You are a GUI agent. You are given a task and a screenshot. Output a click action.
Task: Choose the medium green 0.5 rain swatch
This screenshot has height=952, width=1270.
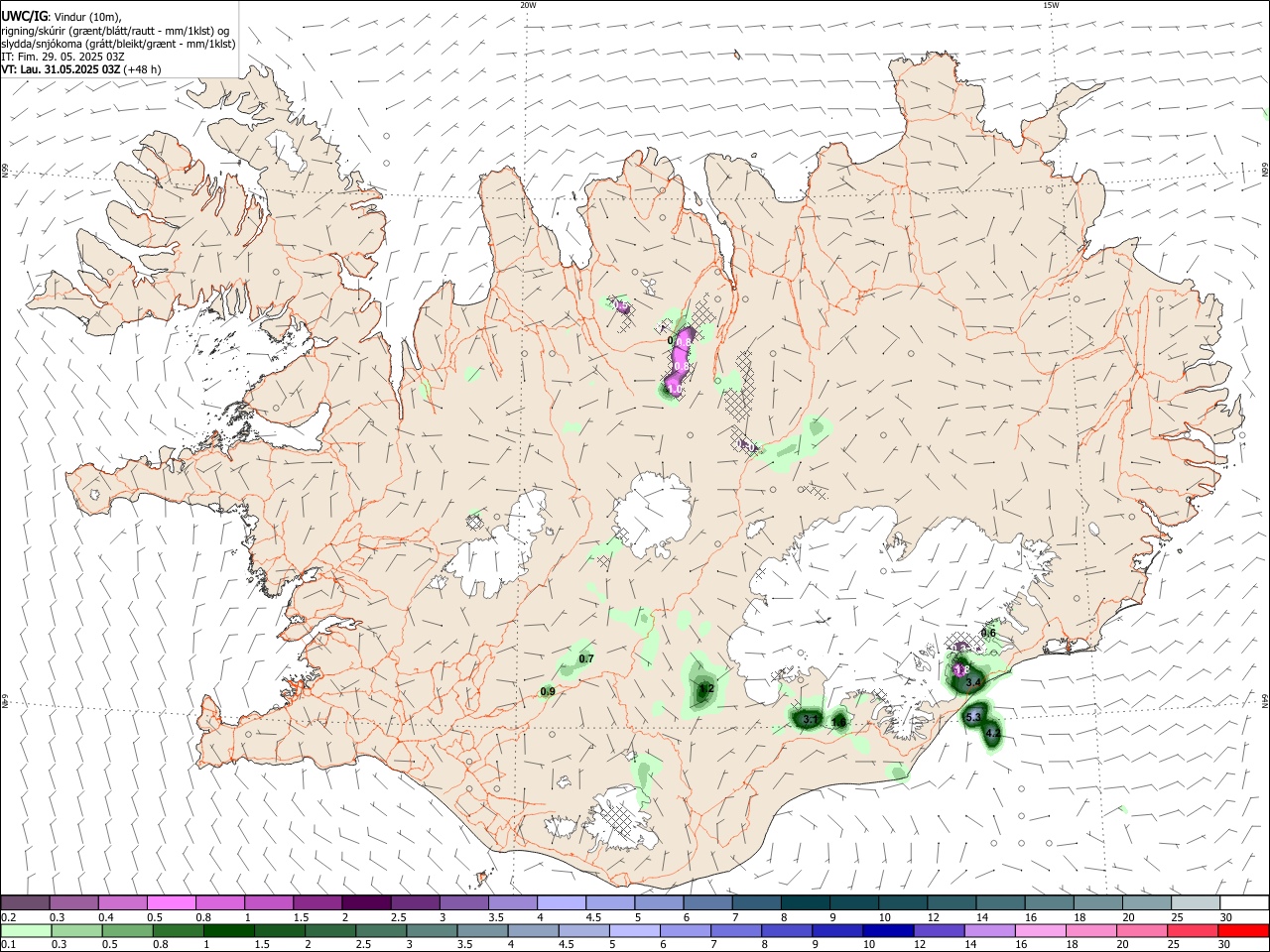128,930
